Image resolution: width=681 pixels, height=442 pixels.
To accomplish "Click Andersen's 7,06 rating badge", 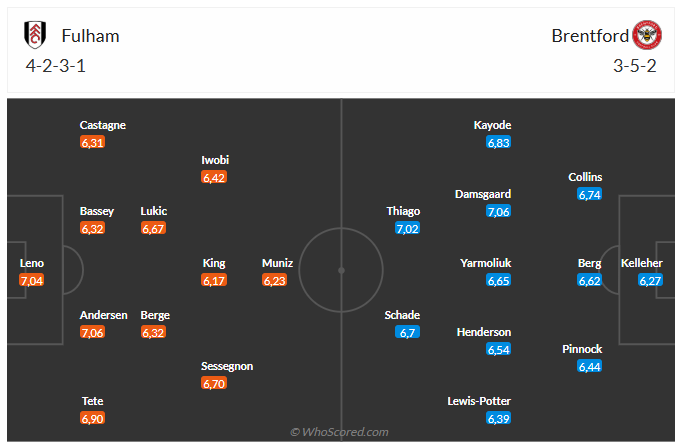I will (93, 332).
